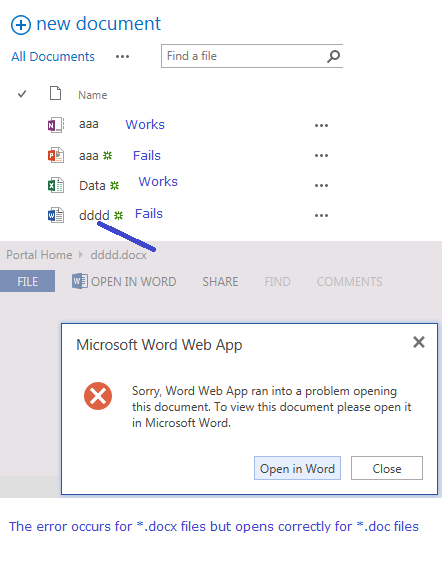Image resolution: width=442 pixels, height=584 pixels.
Task: Click dddd.docx breadcrumb
Action: pyautogui.click(x=118, y=255)
